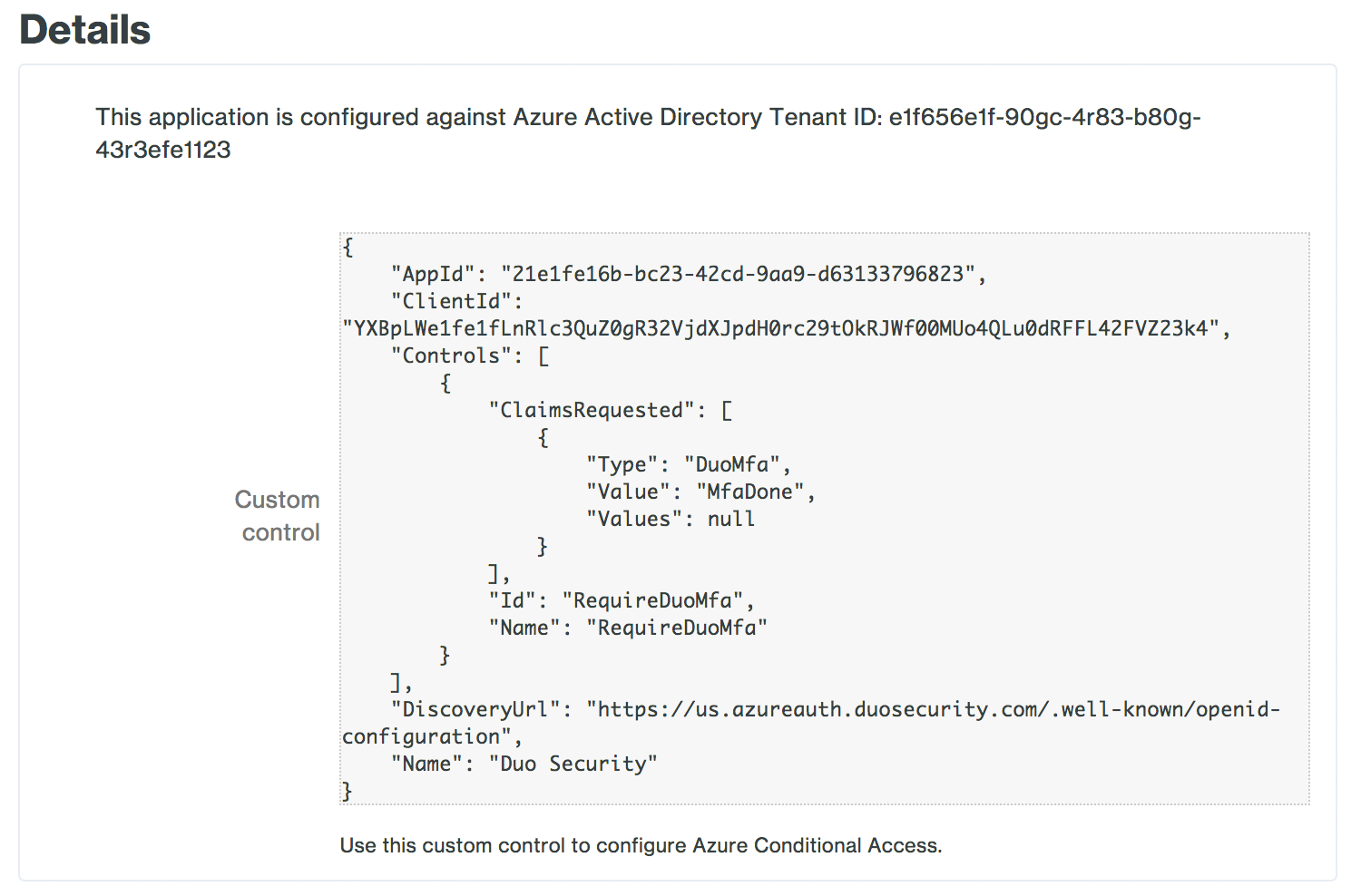Click the DiscoveryUrl duosecurity.com link
This screenshot has height=896, width=1361.
935,709
